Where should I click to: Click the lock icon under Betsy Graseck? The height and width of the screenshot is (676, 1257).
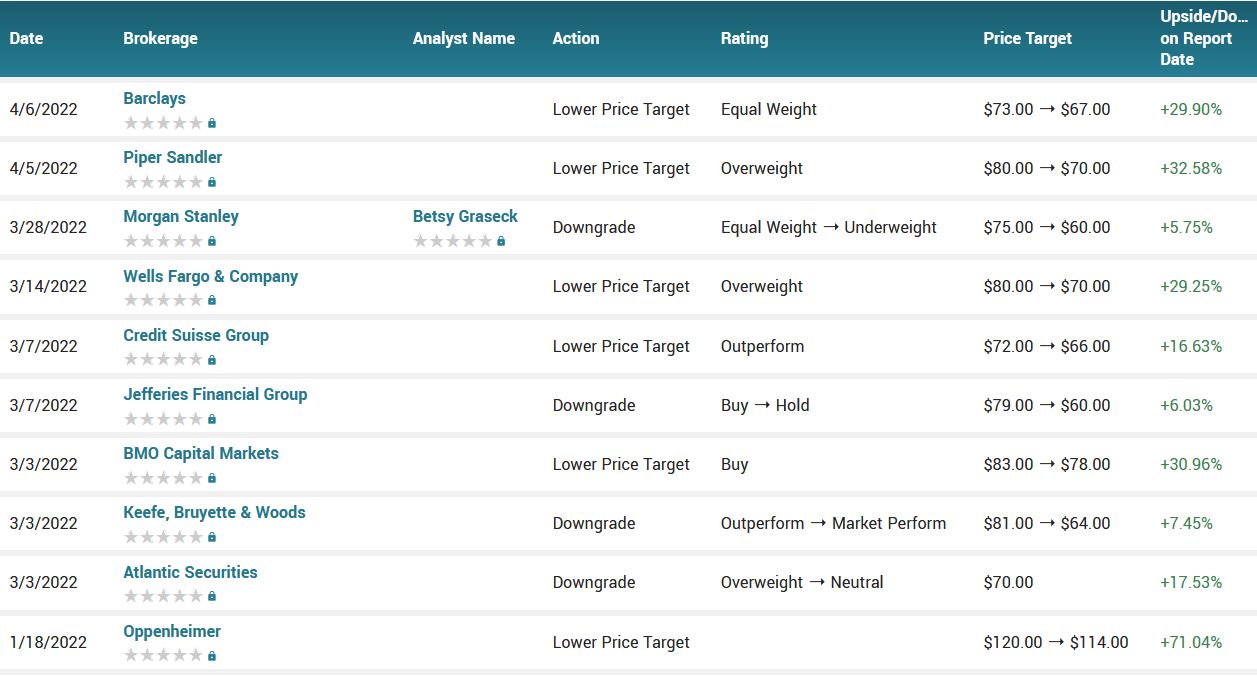click(x=501, y=241)
